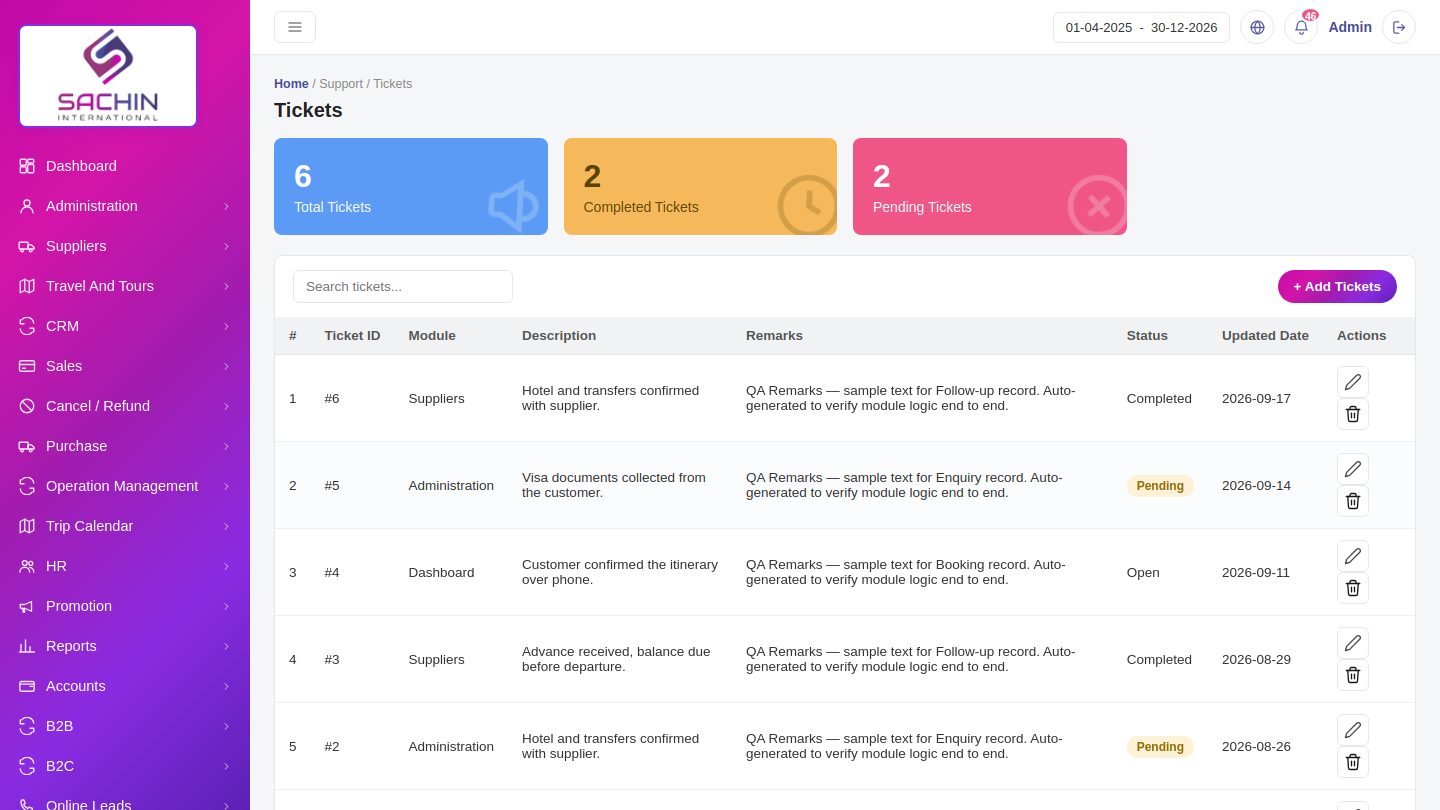Click the Add Tickets button

pos(1337,286)
